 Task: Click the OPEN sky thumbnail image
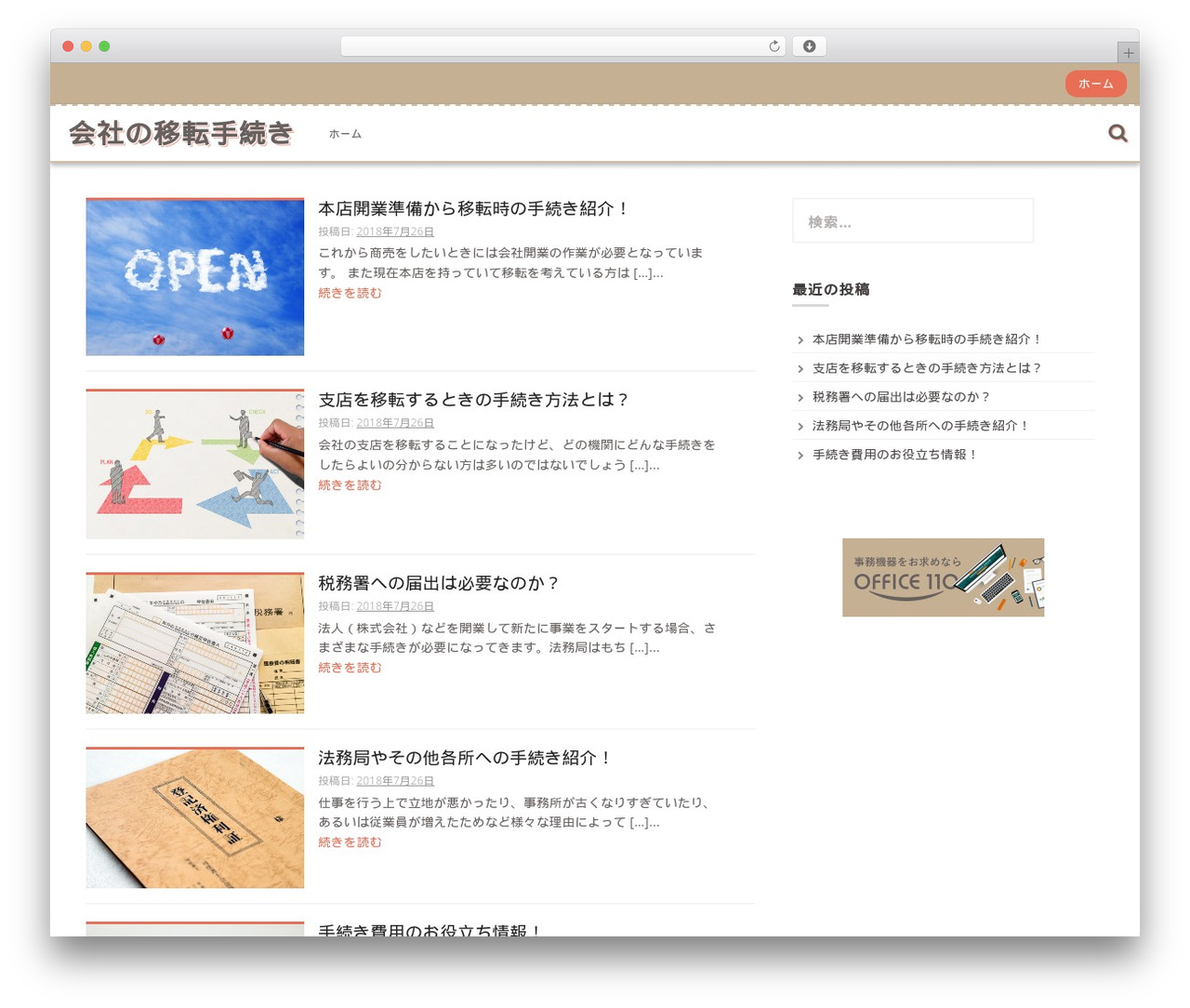195,277
